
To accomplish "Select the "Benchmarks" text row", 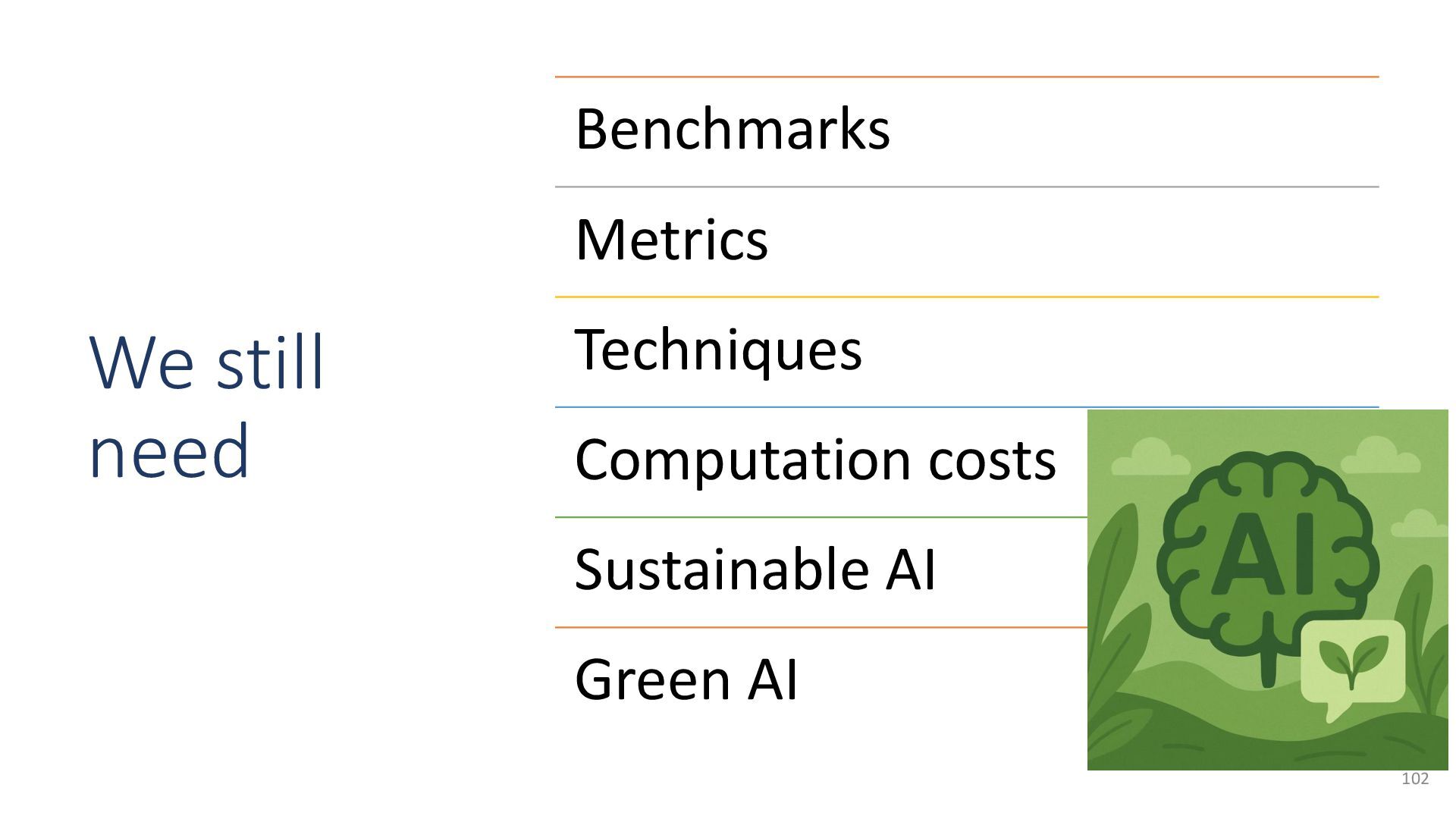I will [733, 129].
